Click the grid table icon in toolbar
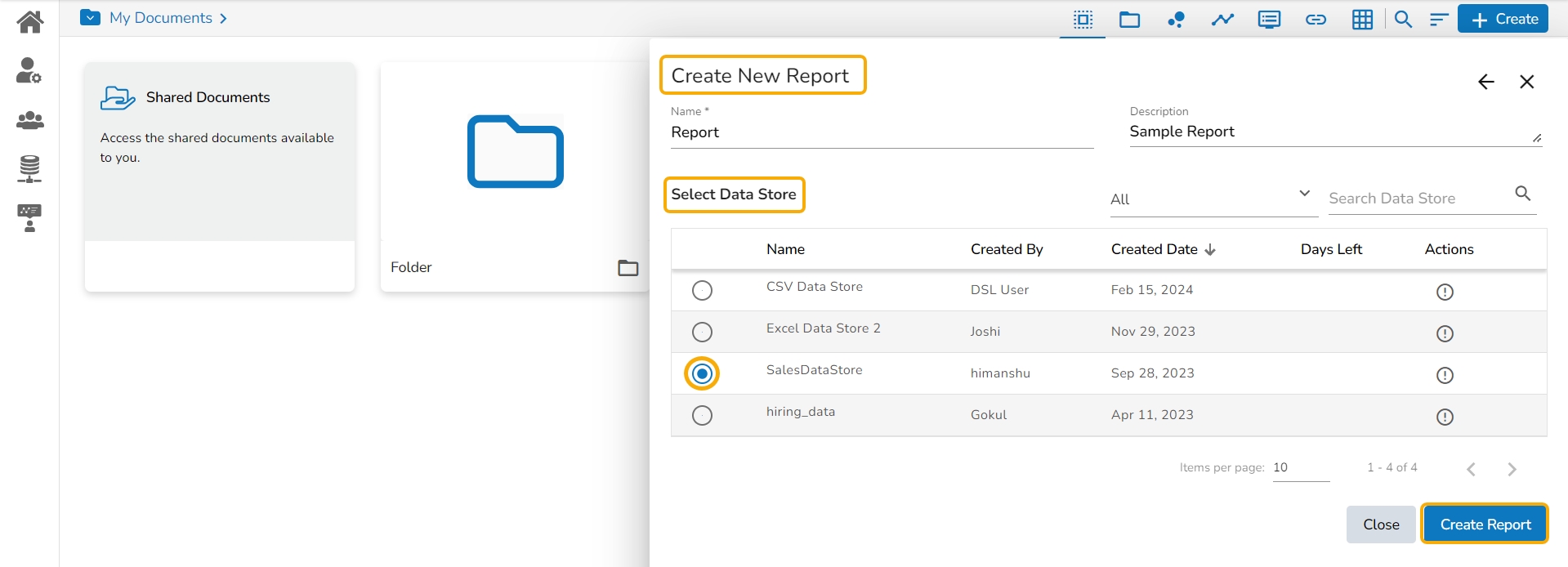The image size is (1568, 567). (x=1362, y=20)
